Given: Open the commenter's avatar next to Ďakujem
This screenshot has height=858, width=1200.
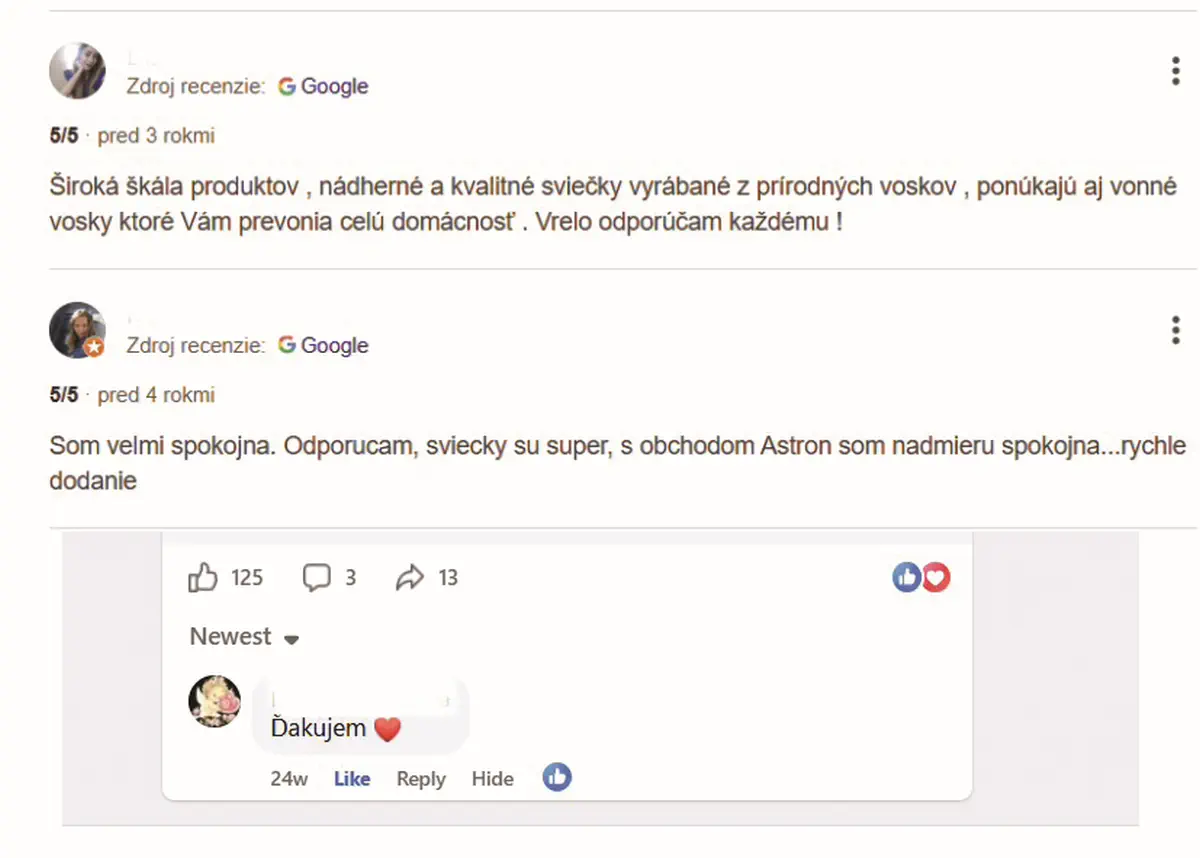Looking at the screenshot, I should 215,701.
